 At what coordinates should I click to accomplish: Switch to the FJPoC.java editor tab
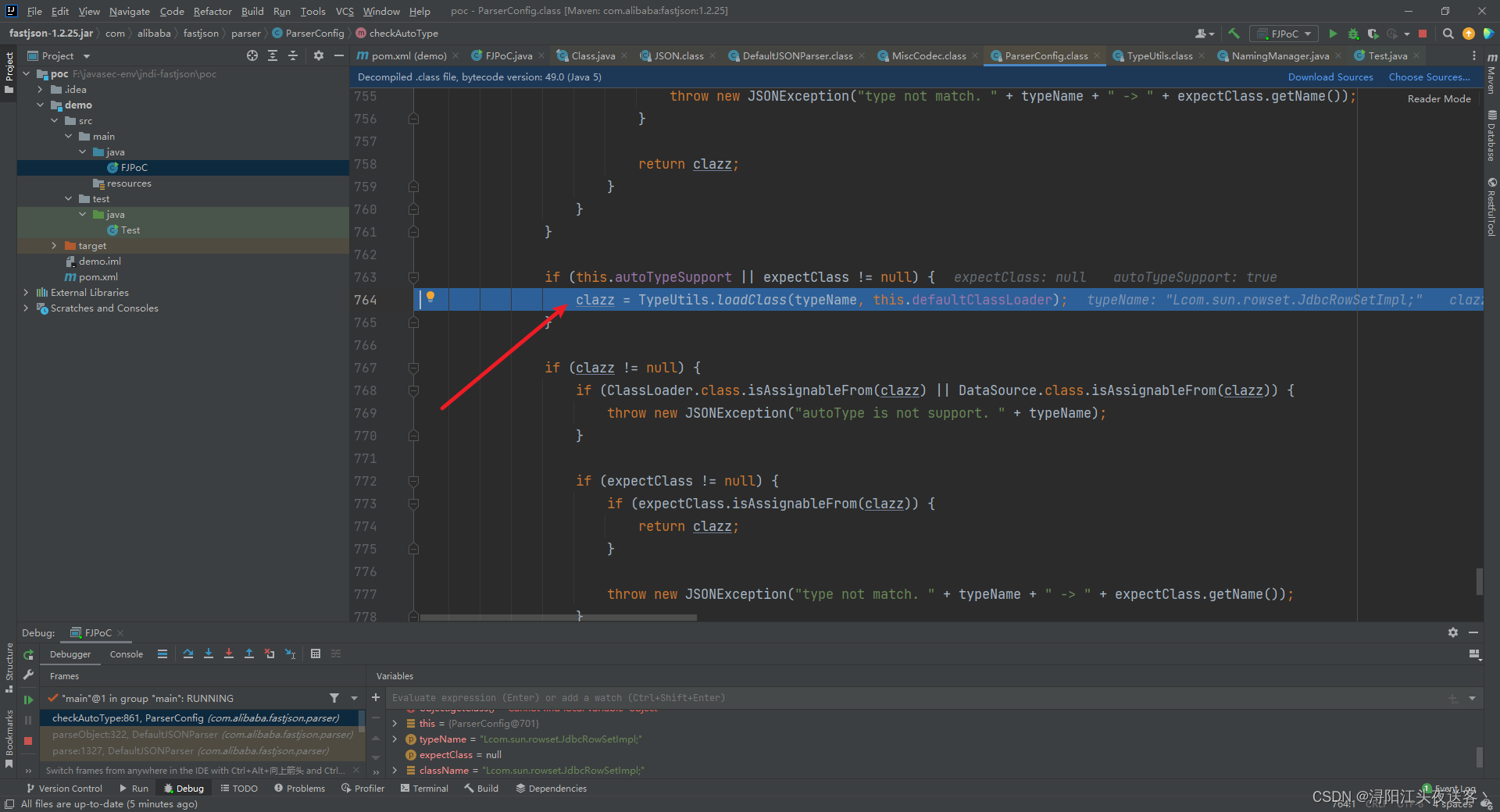coord(508,55)
